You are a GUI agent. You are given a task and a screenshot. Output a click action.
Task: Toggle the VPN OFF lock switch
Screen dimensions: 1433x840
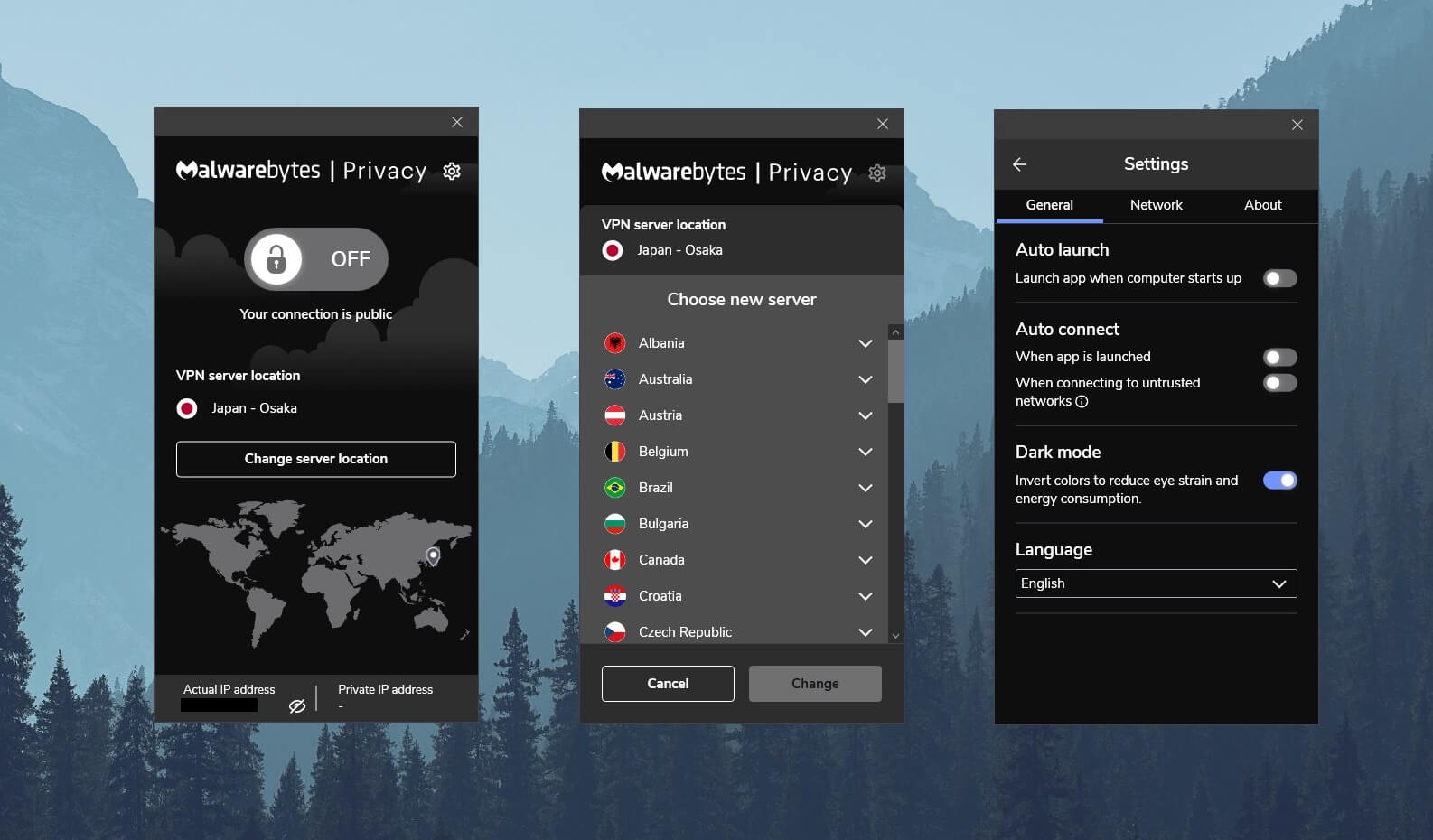coord(315,259)
